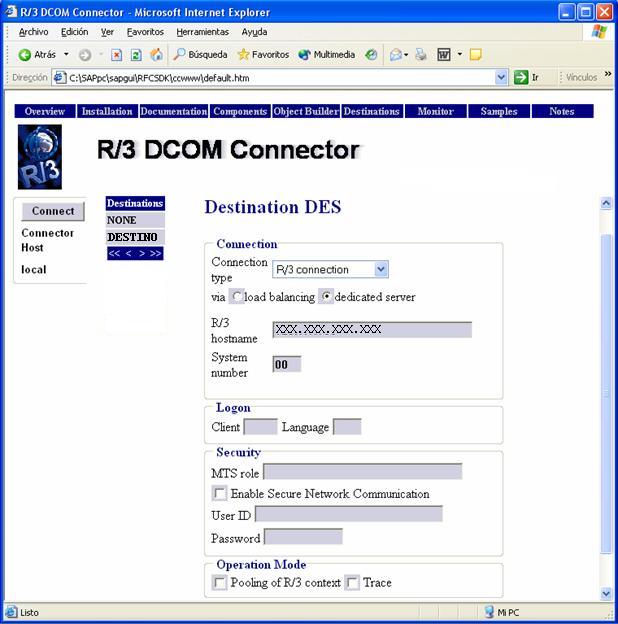Viewport: 618px width, 624px height.
Task: Click the page icon in address bar
Action: (x=59, y=77)
